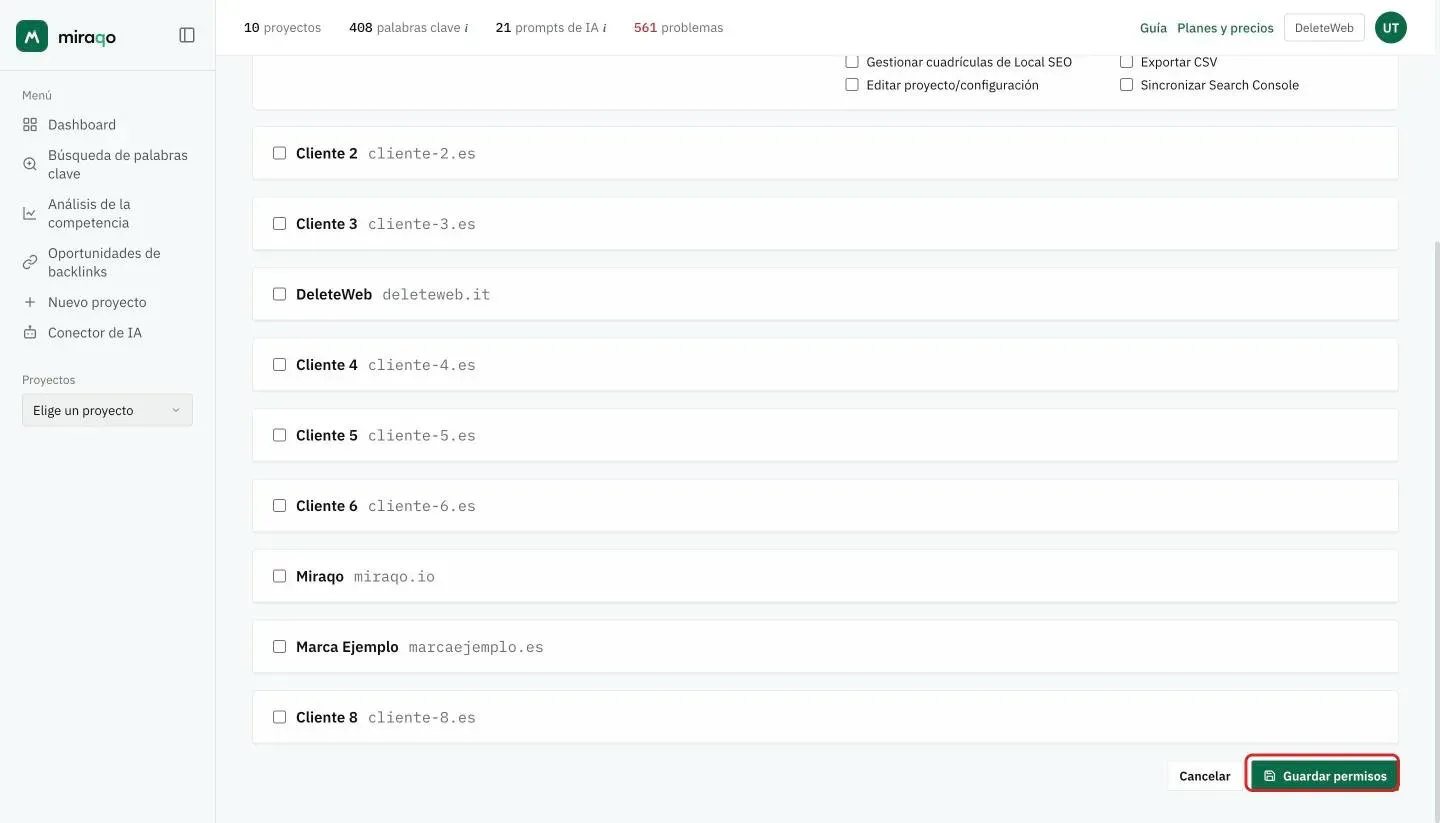Click the DeleteWeb workspace button
The height and width of the screenshot is (823, 1440).
(x=1324, y=28)
